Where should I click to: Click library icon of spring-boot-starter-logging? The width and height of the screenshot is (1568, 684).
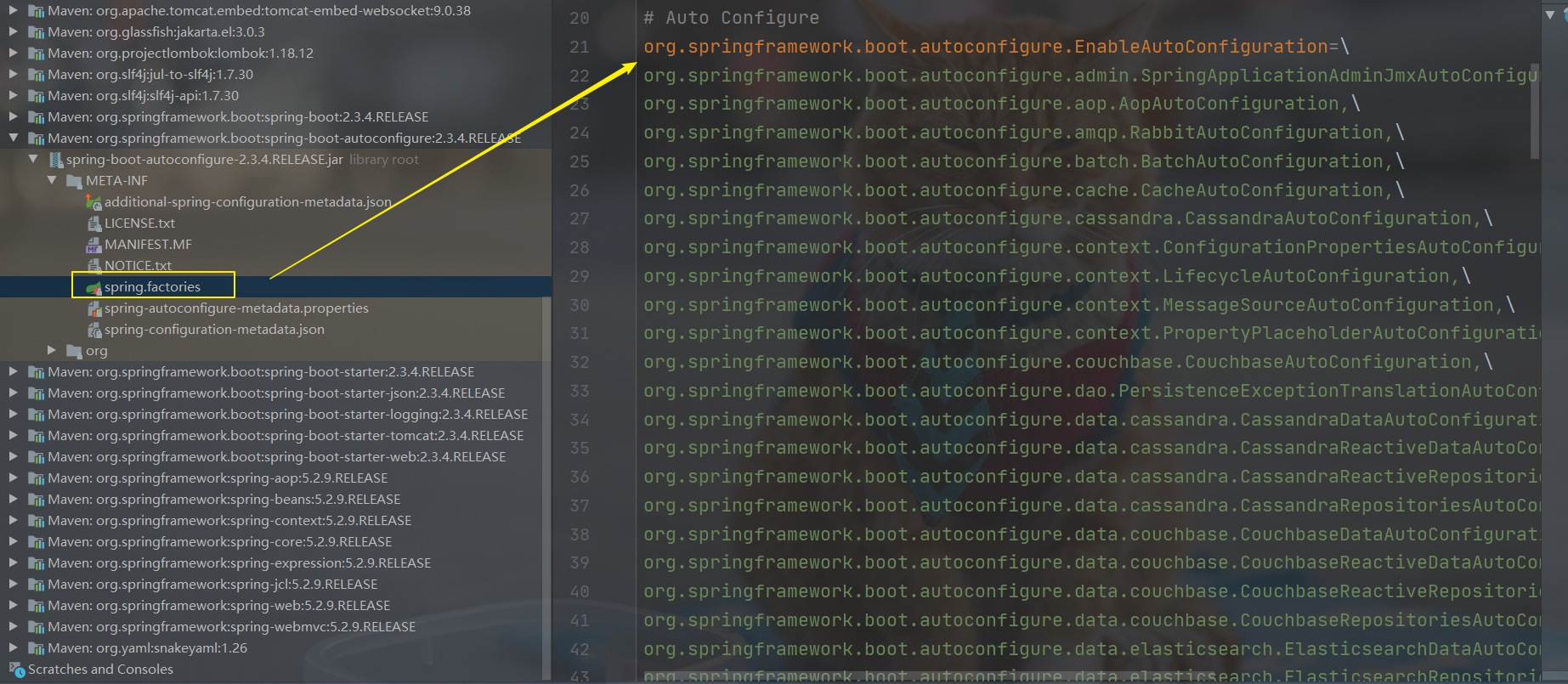tap(37, 415)
